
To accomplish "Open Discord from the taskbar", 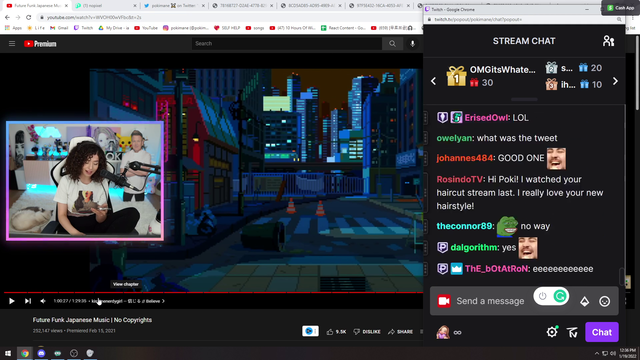I will 41,353.
